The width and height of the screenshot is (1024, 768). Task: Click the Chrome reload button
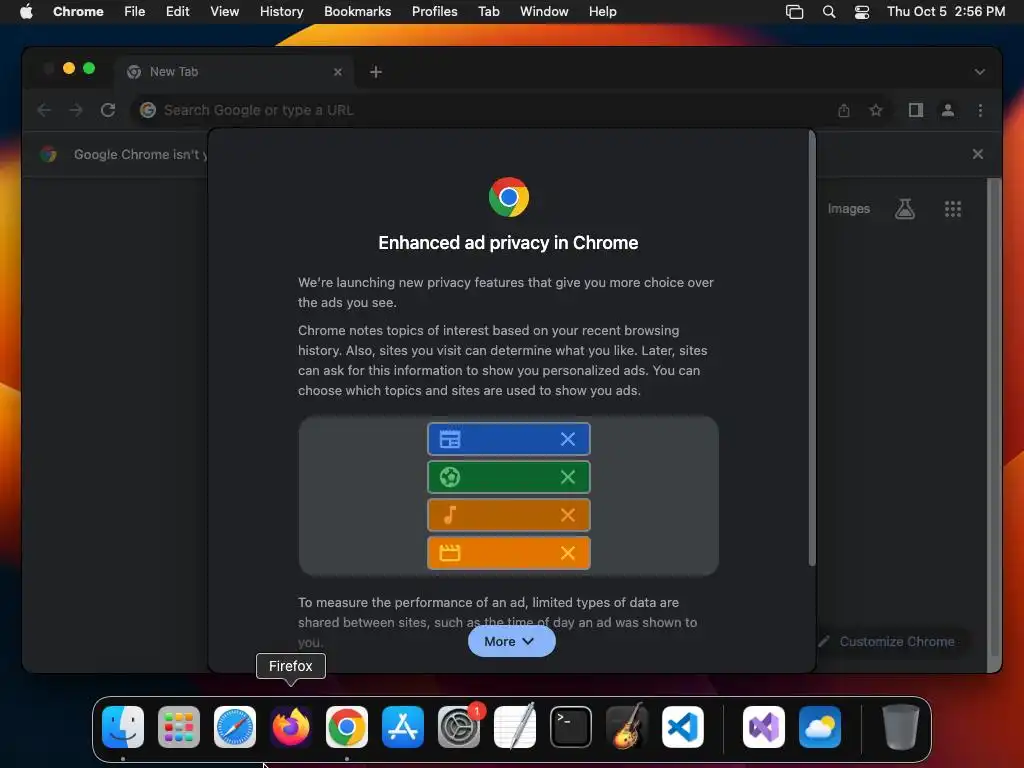pyautogui.click(x=108, y=110)
